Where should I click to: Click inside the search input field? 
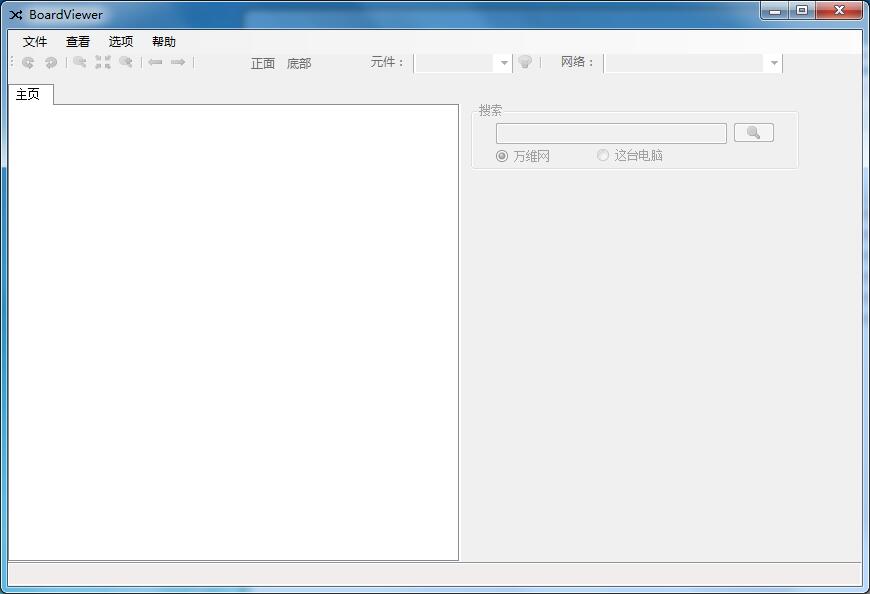pyautogui.click(x=611, y=132)
